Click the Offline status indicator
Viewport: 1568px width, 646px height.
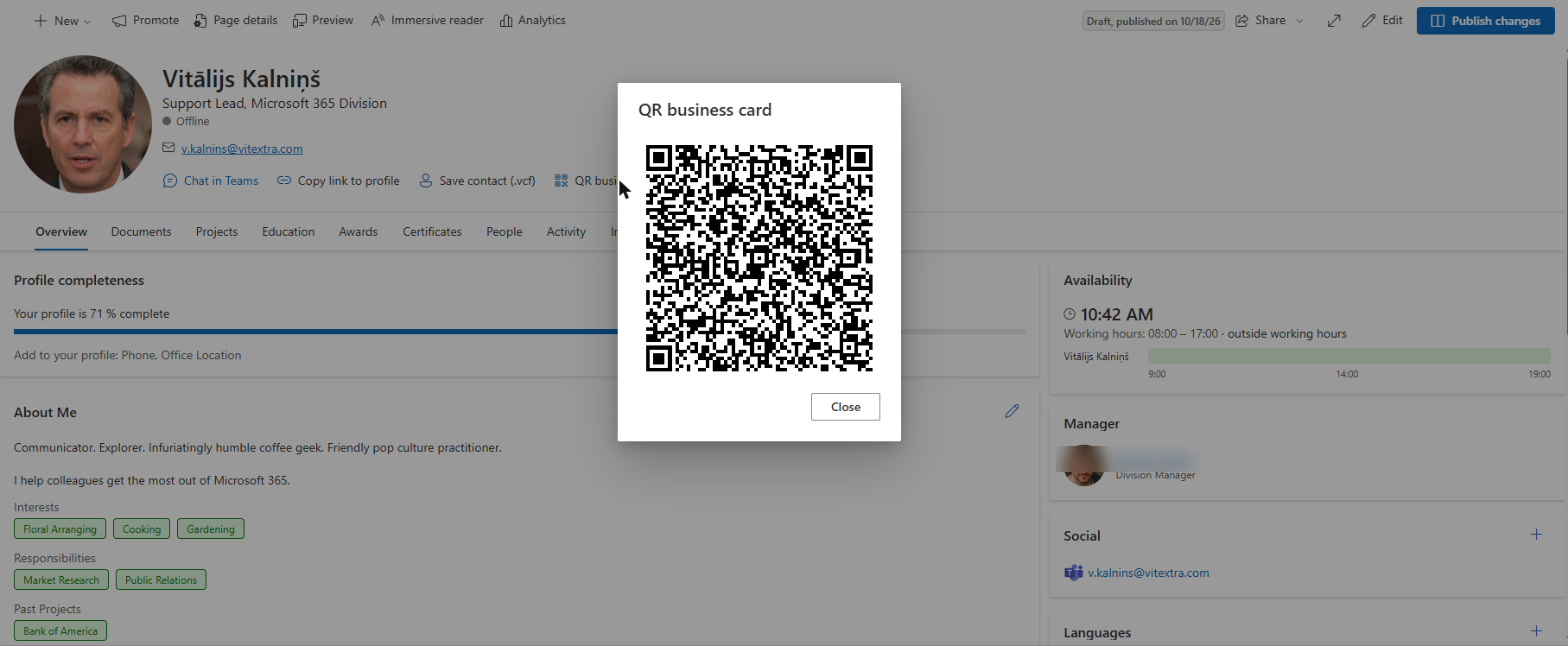pos(186,121)
